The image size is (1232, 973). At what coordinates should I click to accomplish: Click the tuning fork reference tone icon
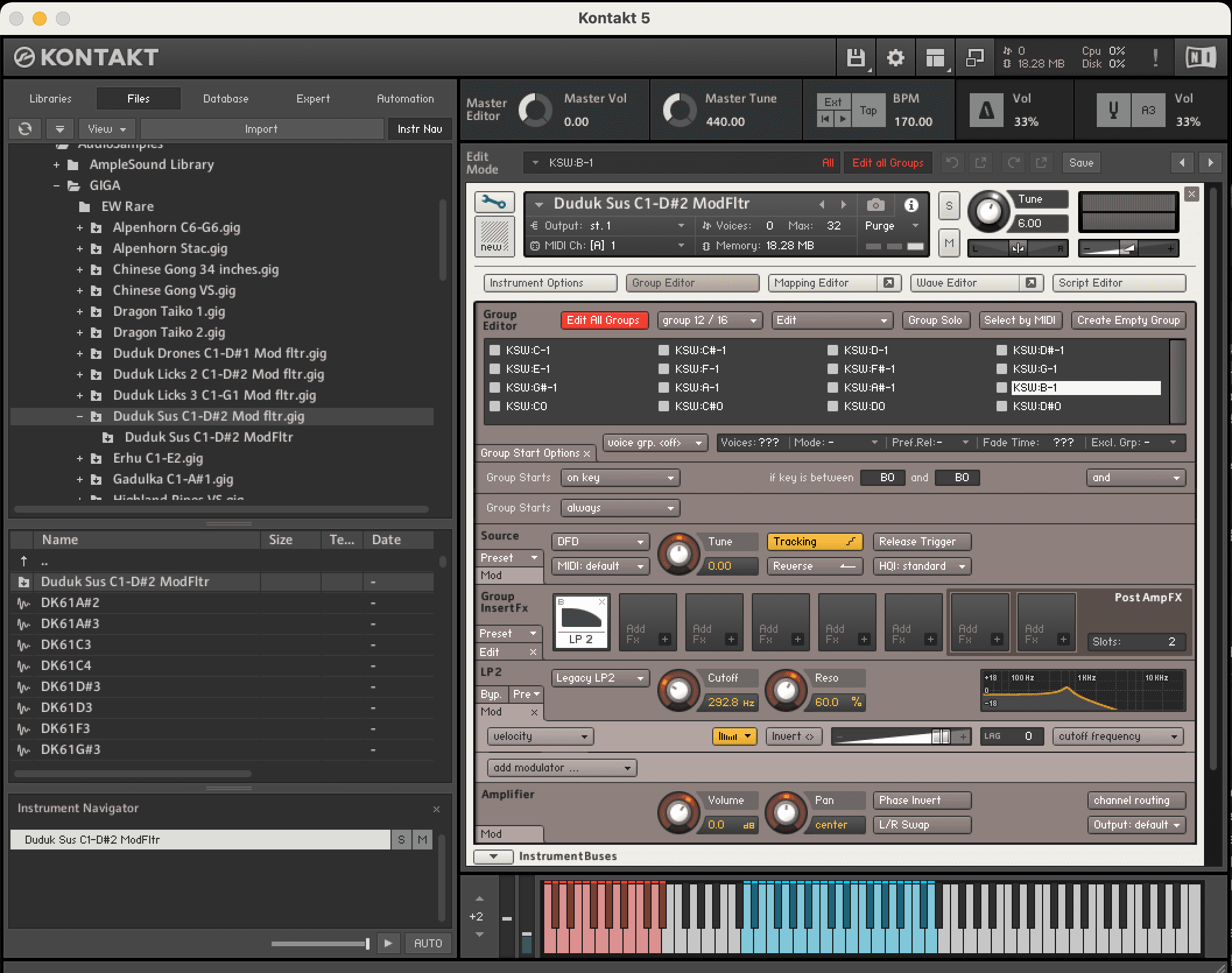click(1113, 110)
